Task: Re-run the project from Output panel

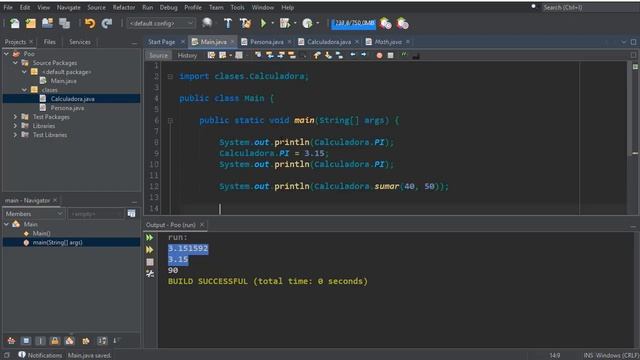Action: [x=150, y=238]
